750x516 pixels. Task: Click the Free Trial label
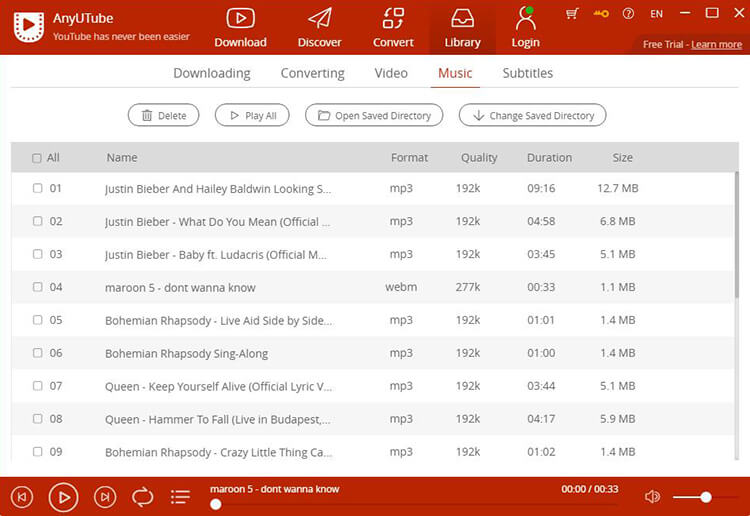click(662, 44)
